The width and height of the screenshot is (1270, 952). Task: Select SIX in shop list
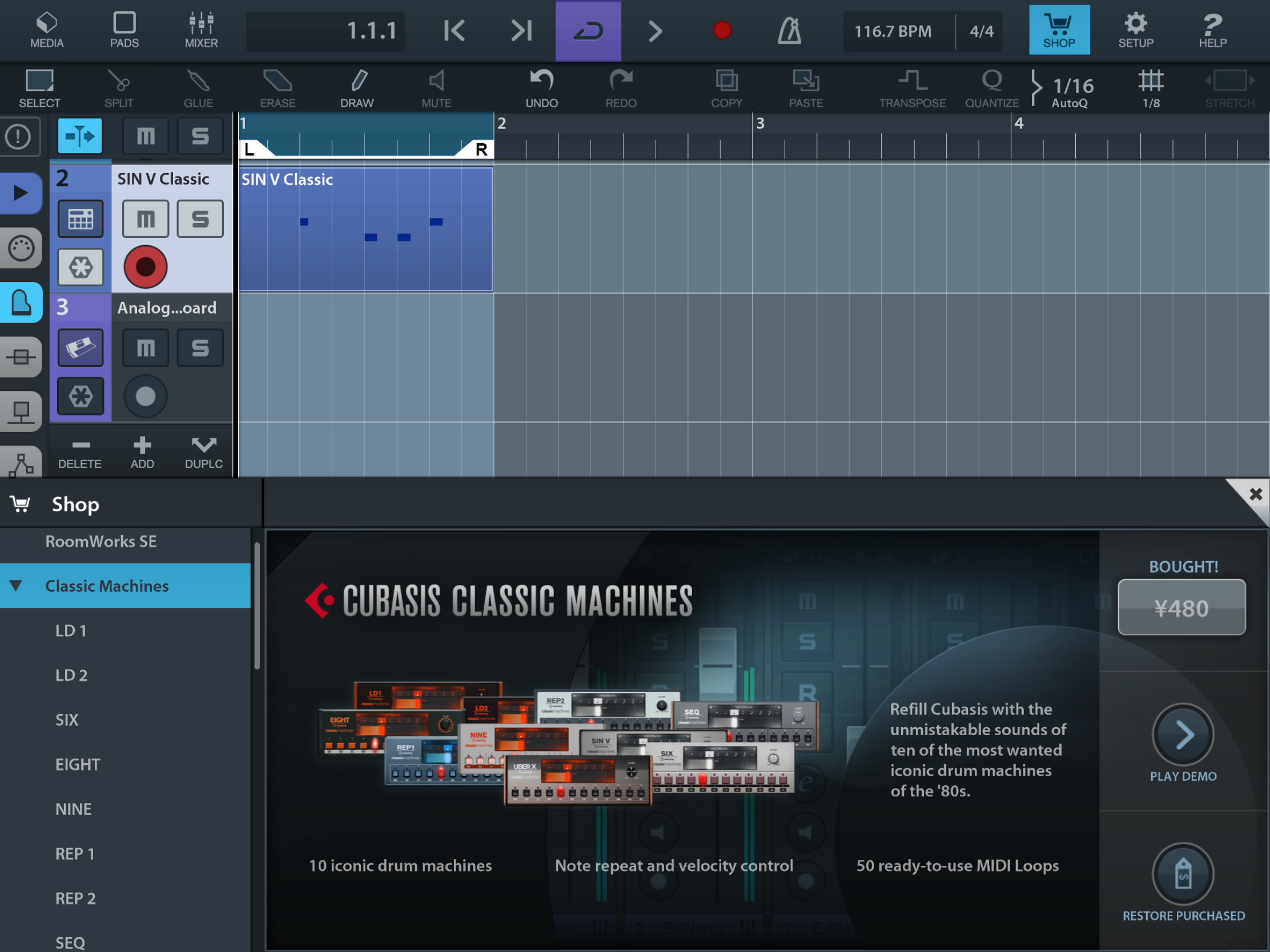pyautogui.click(x=125, y=720)
